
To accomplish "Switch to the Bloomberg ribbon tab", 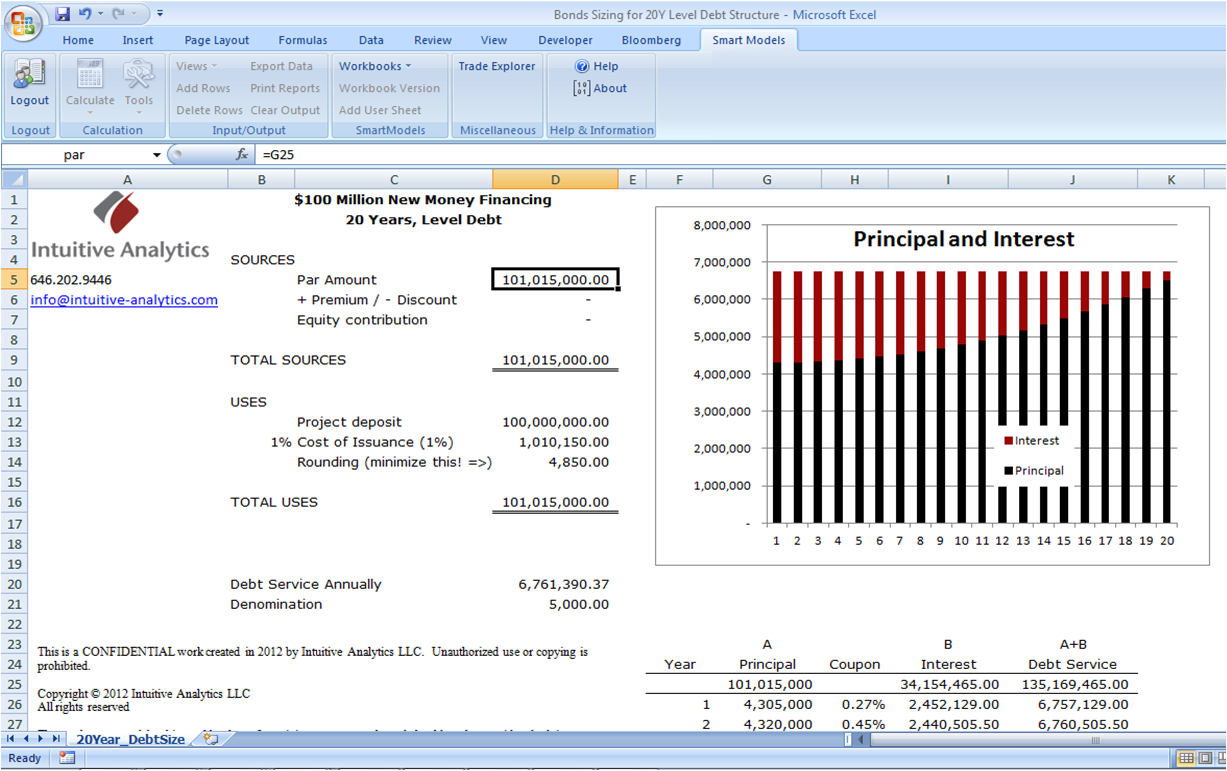I will [x=651, y=40].
